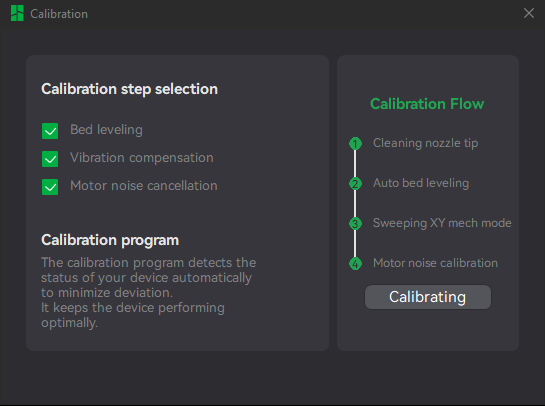
Task: Close the Calibration dialog
Action: click(529, 13)
